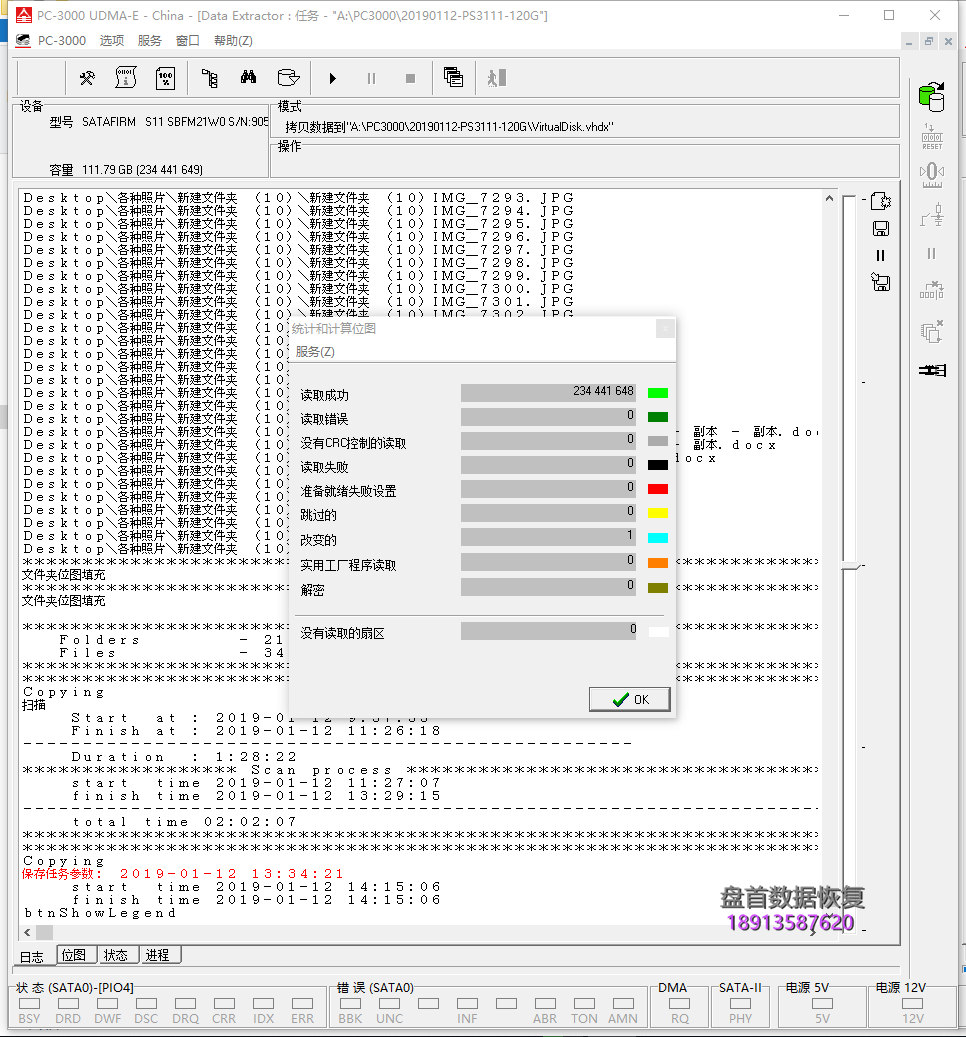Click the 100% document toolbar icon
This screenshot has height=1037, width=966.
tap(165, 78)
